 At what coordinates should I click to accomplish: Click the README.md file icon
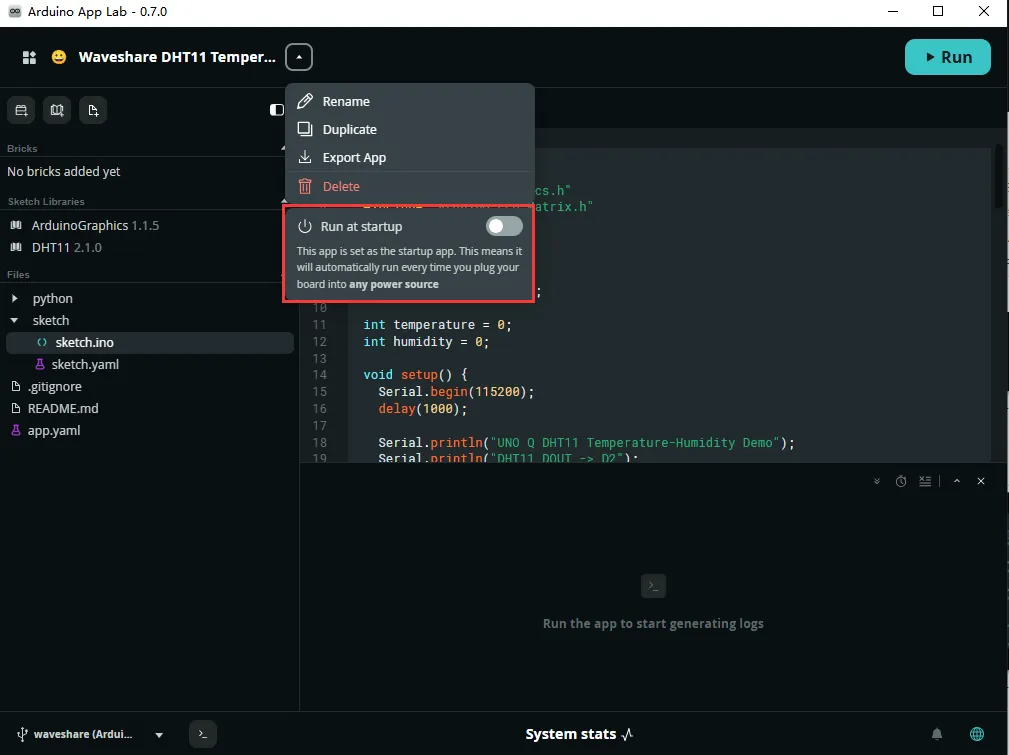pyautogui.click(x=16, y=408)
